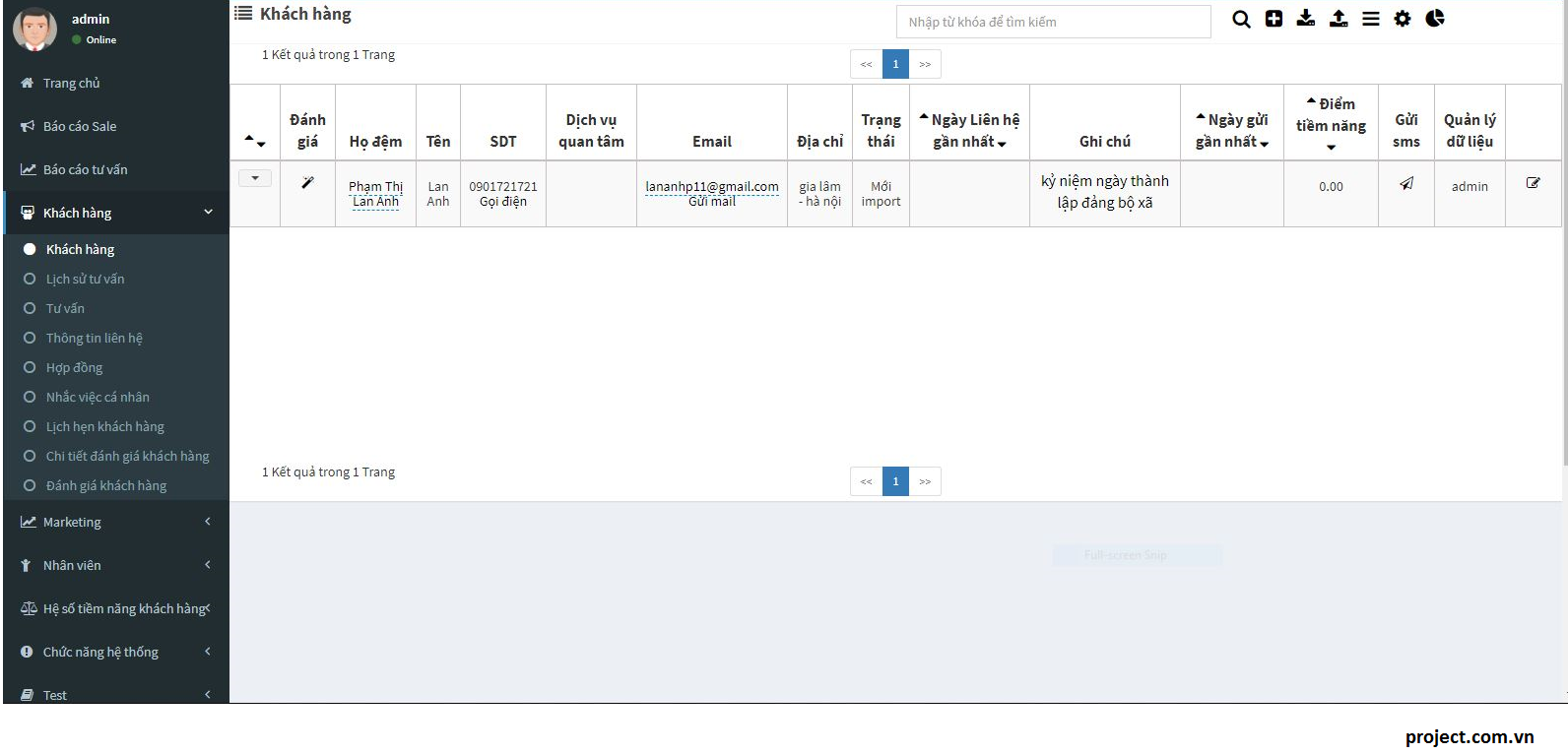
Task: Go to Trang chủ in sidebar
Action: pos(71,83)
